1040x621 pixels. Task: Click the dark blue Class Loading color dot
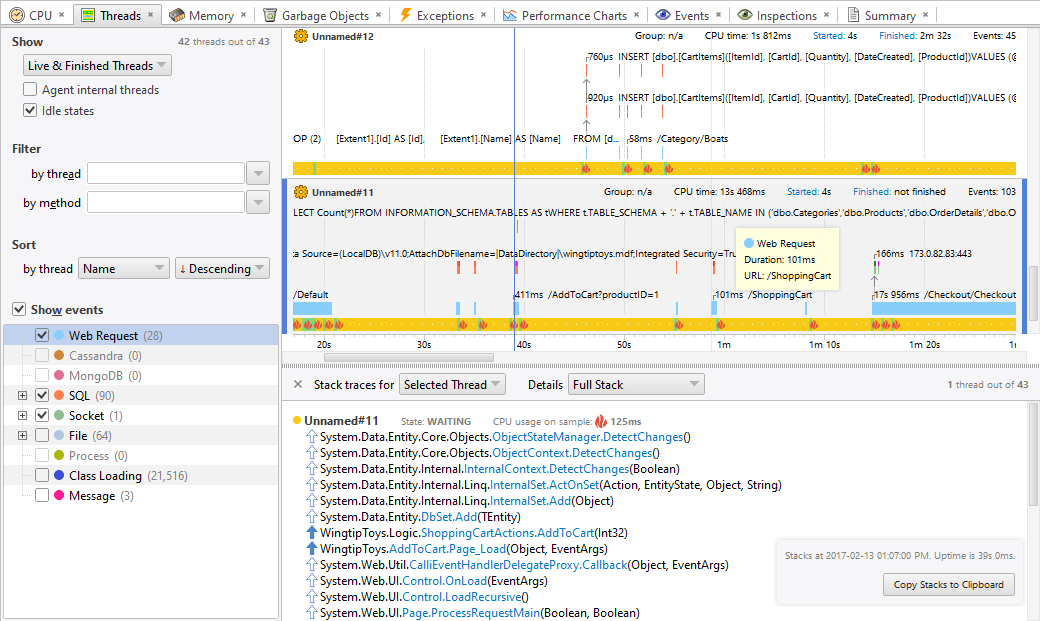[59, 475]
